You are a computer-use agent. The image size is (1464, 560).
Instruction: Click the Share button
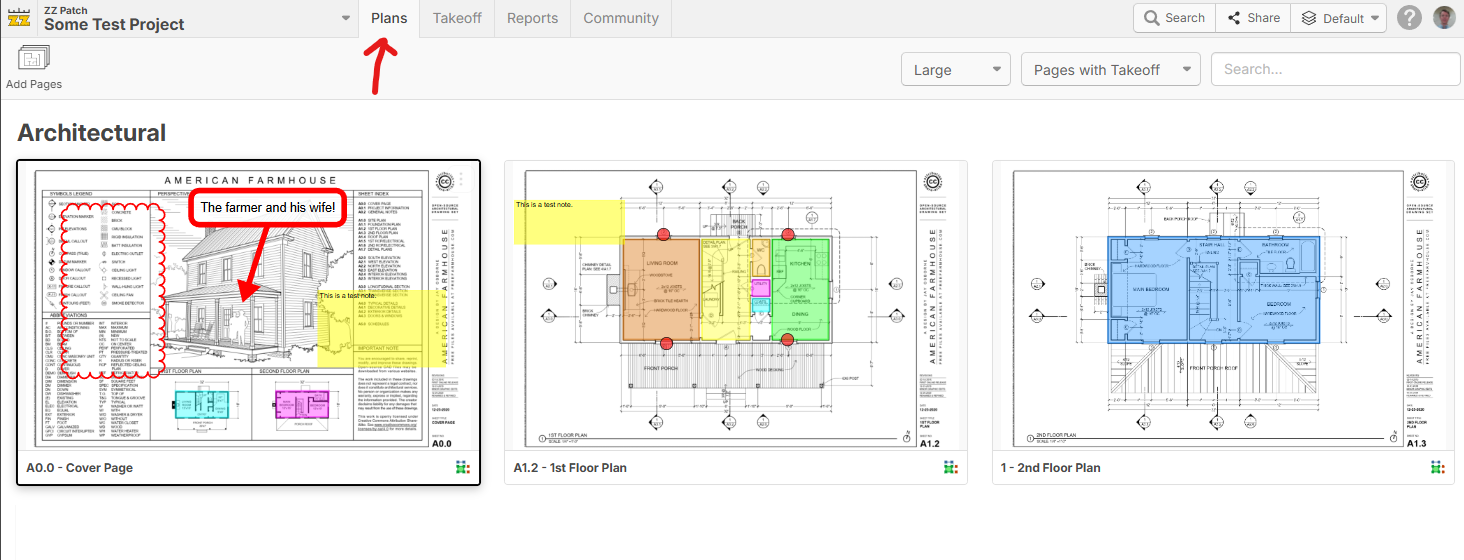[1253, 18]
